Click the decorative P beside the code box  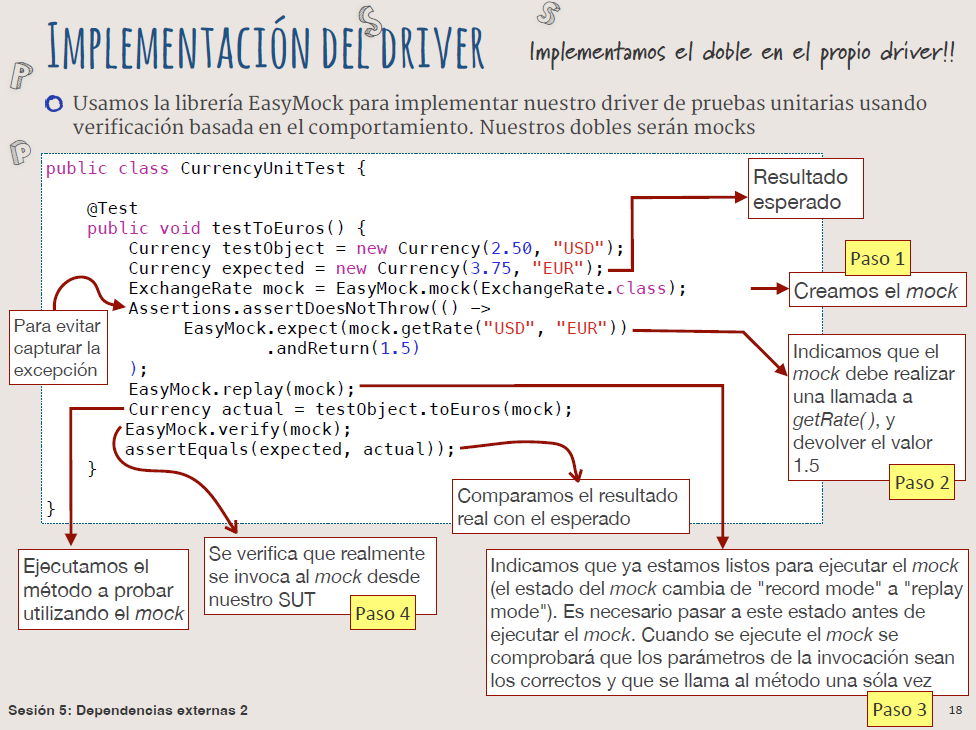[x=20, y=152]
